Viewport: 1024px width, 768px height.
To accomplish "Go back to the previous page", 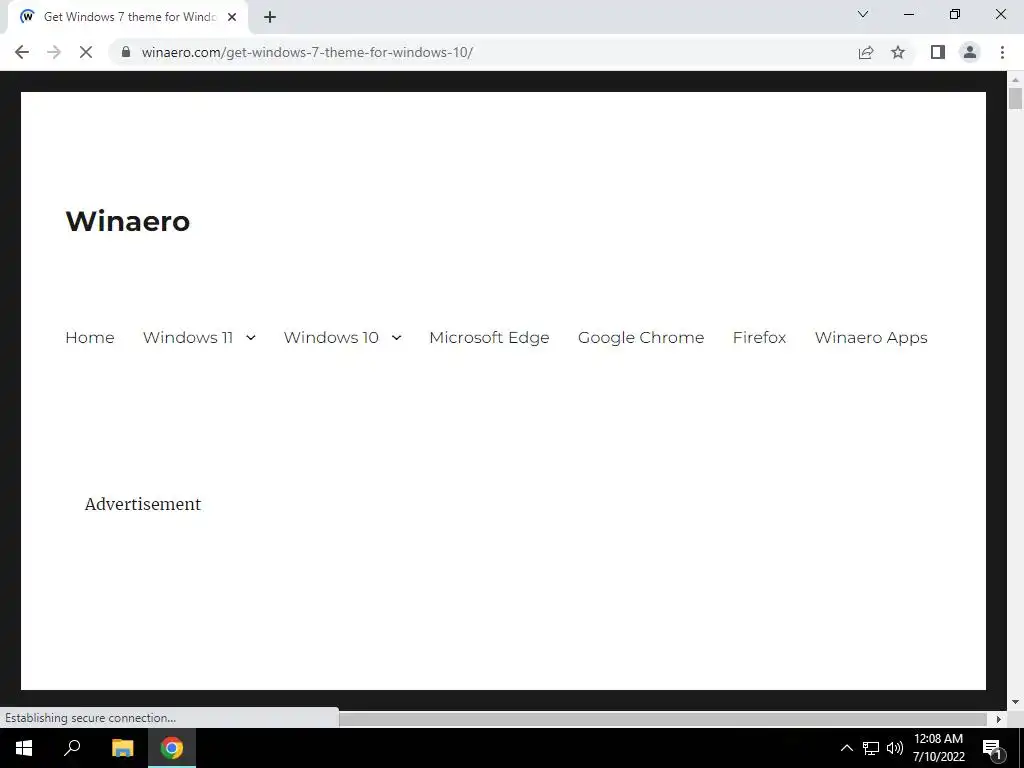I will 22,52.
